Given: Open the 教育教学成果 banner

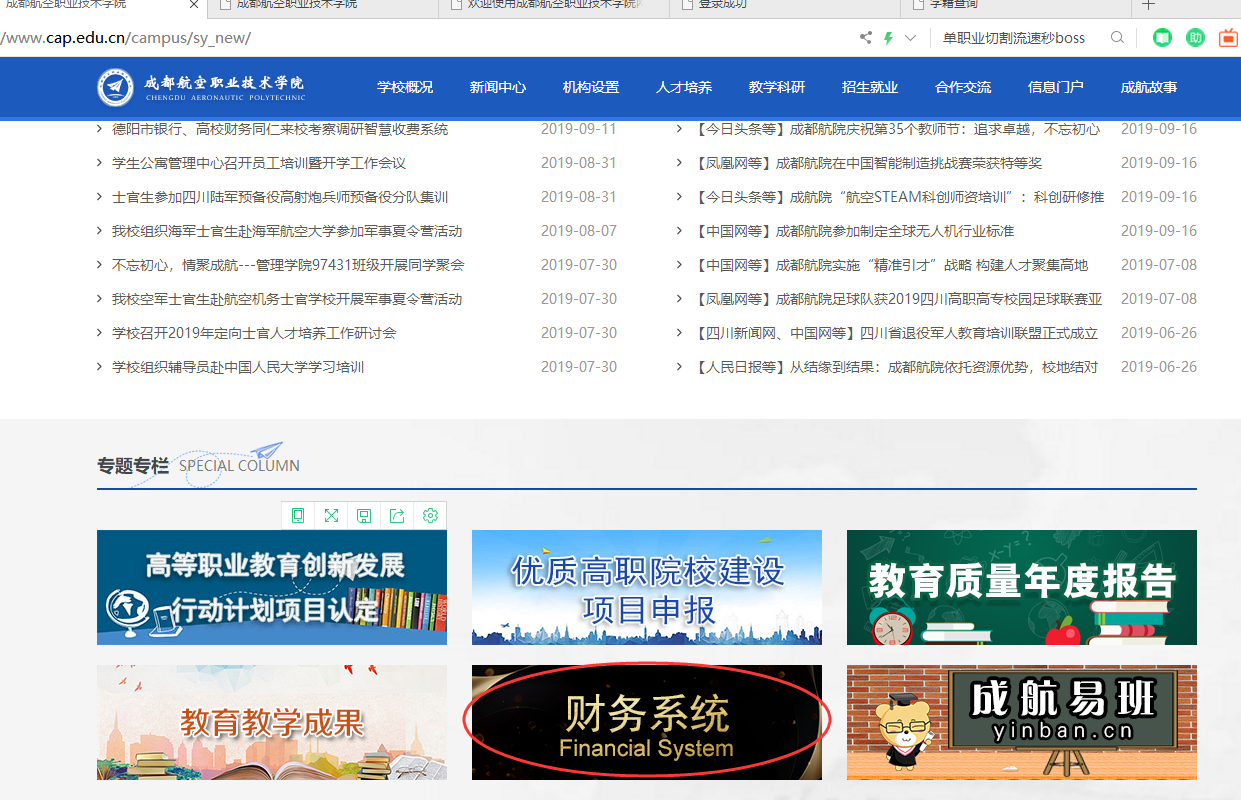Looking at the screenshot, I should pyautogui.click(x=272, y=722).
